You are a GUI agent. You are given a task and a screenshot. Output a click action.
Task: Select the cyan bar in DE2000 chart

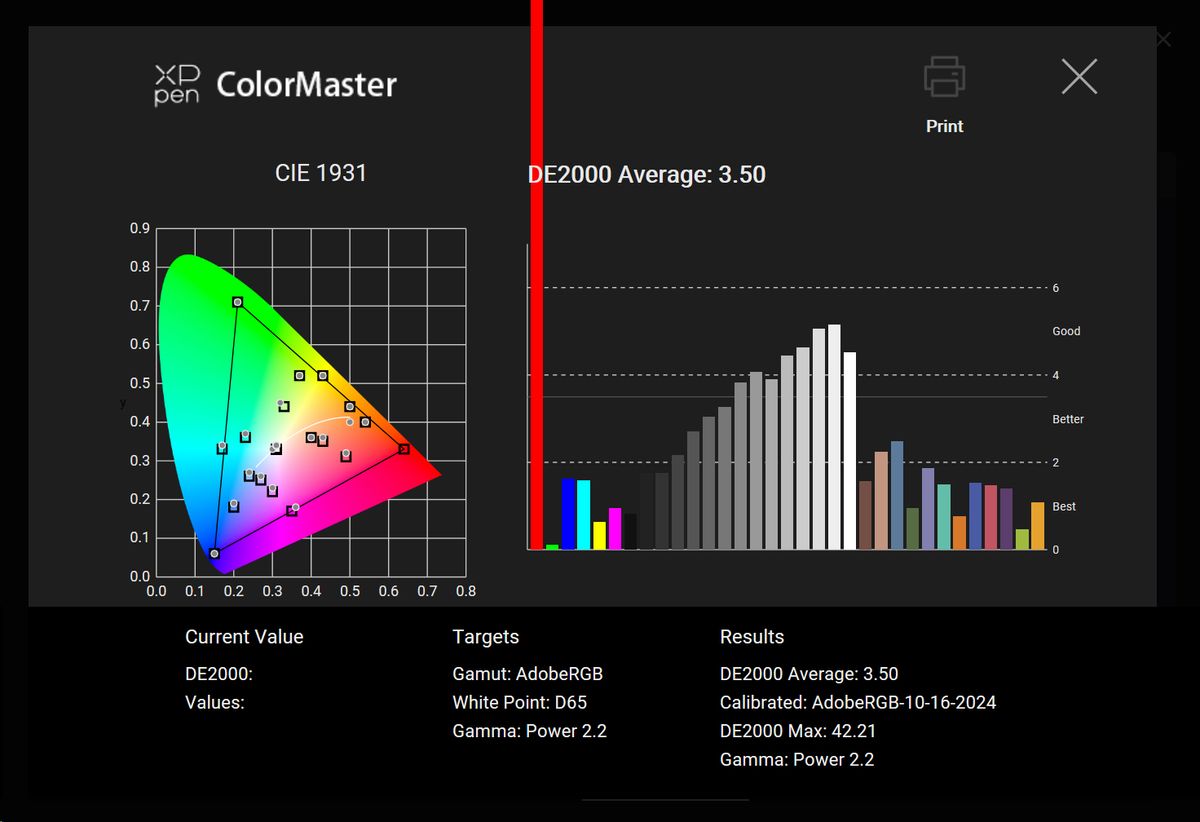pos(584,515)
